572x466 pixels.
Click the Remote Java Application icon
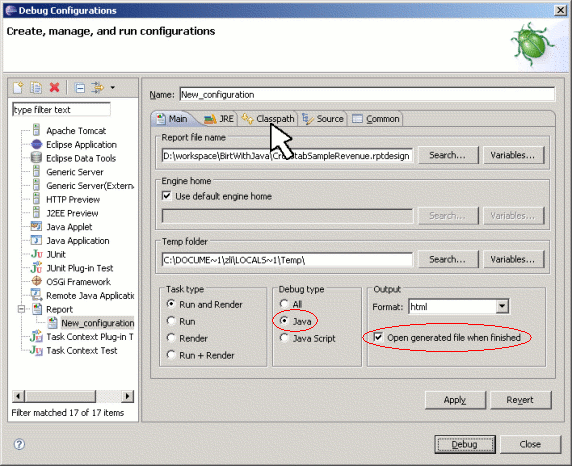[35, 294]
